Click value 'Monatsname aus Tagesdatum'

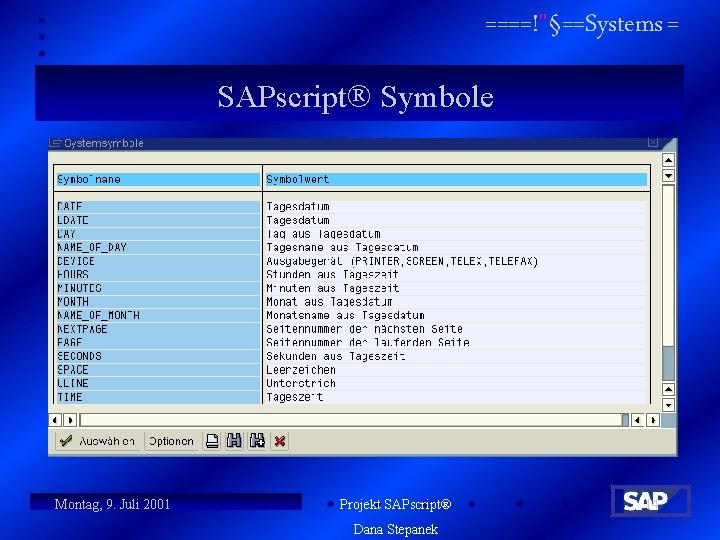pos(345,315)
